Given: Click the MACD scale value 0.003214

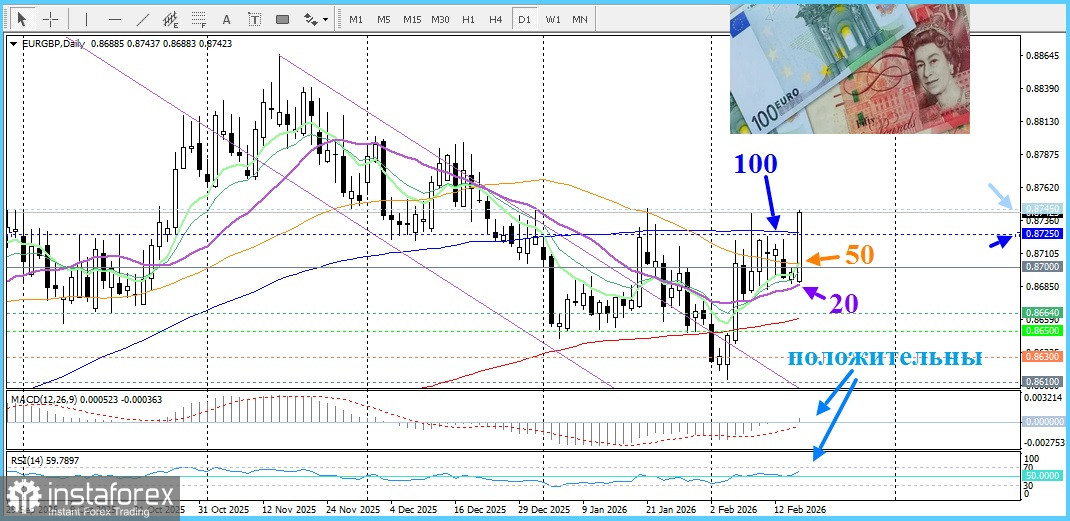Looking at the screenshot, I should click(1042, 397).
